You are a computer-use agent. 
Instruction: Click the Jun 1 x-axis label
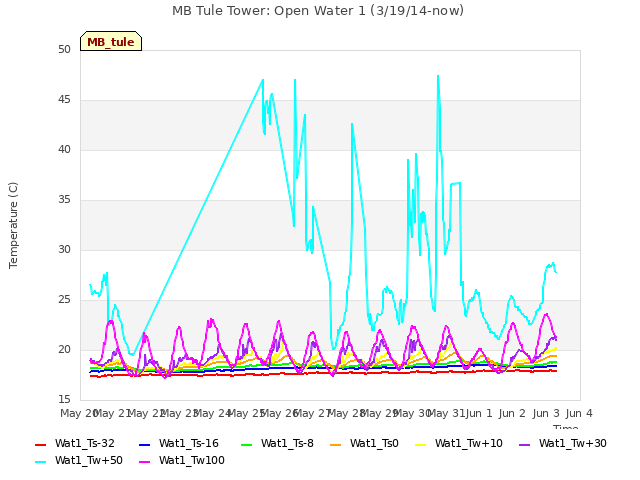point(479,413)
